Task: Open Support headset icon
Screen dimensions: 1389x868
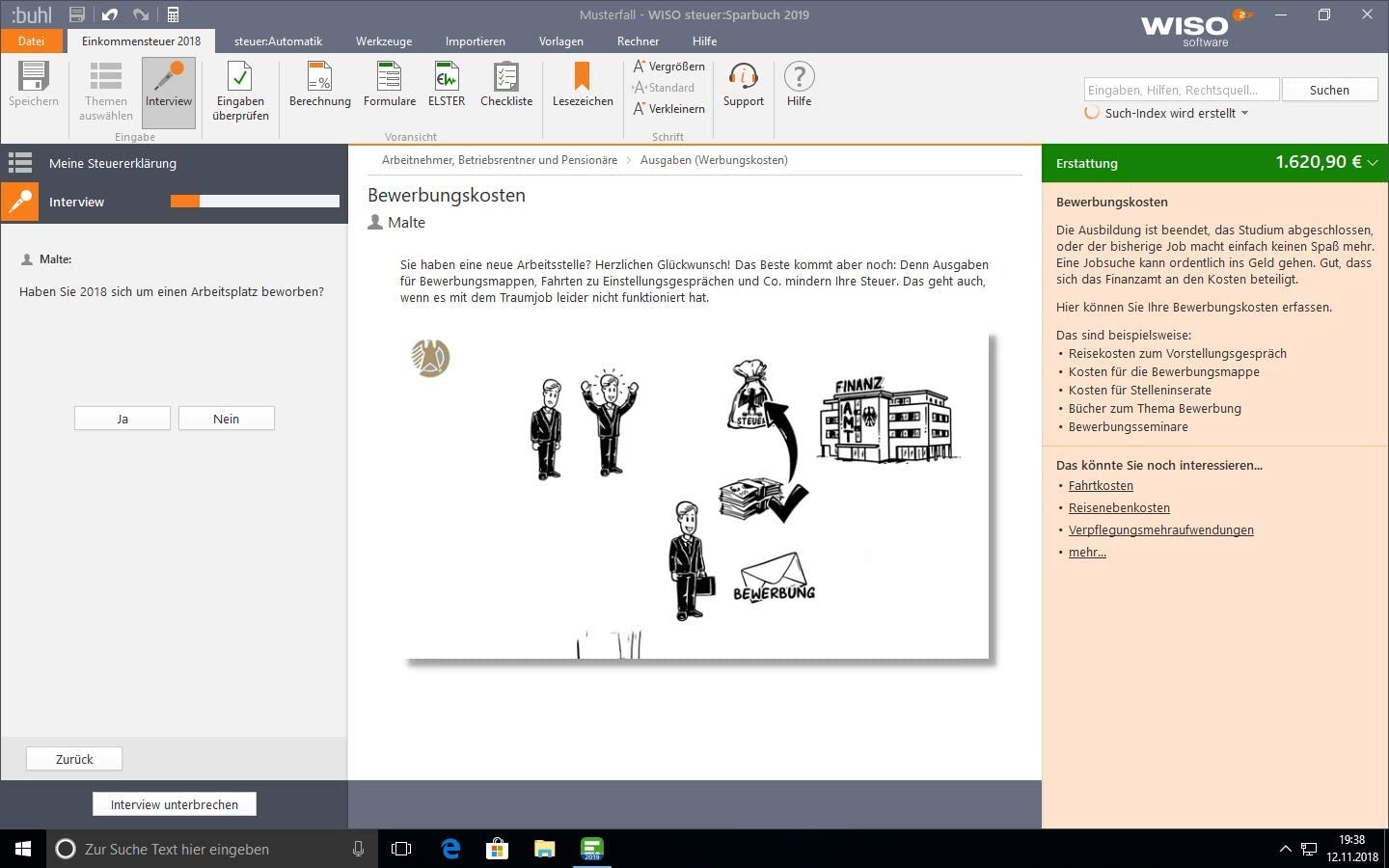Action: [743, 85]
